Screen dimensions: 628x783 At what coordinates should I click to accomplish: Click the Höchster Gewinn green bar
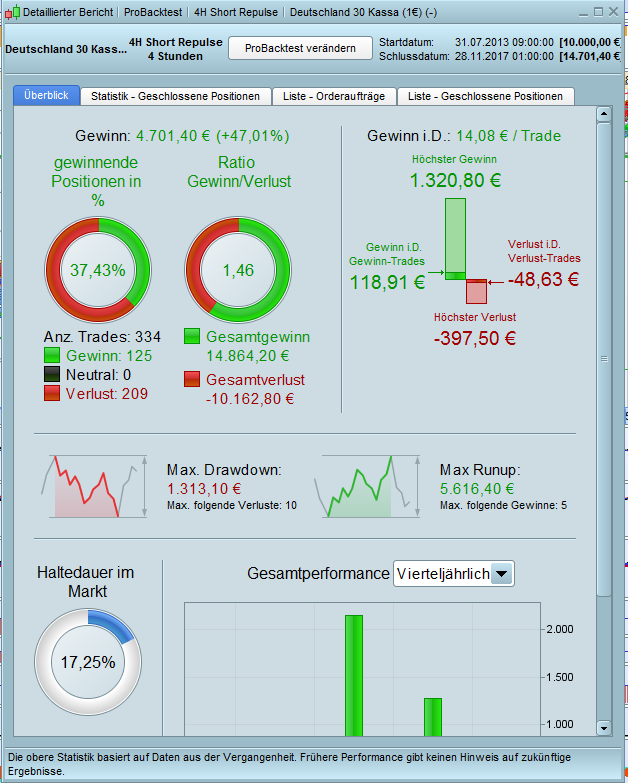pyautogui.click(x=455, y=239)
